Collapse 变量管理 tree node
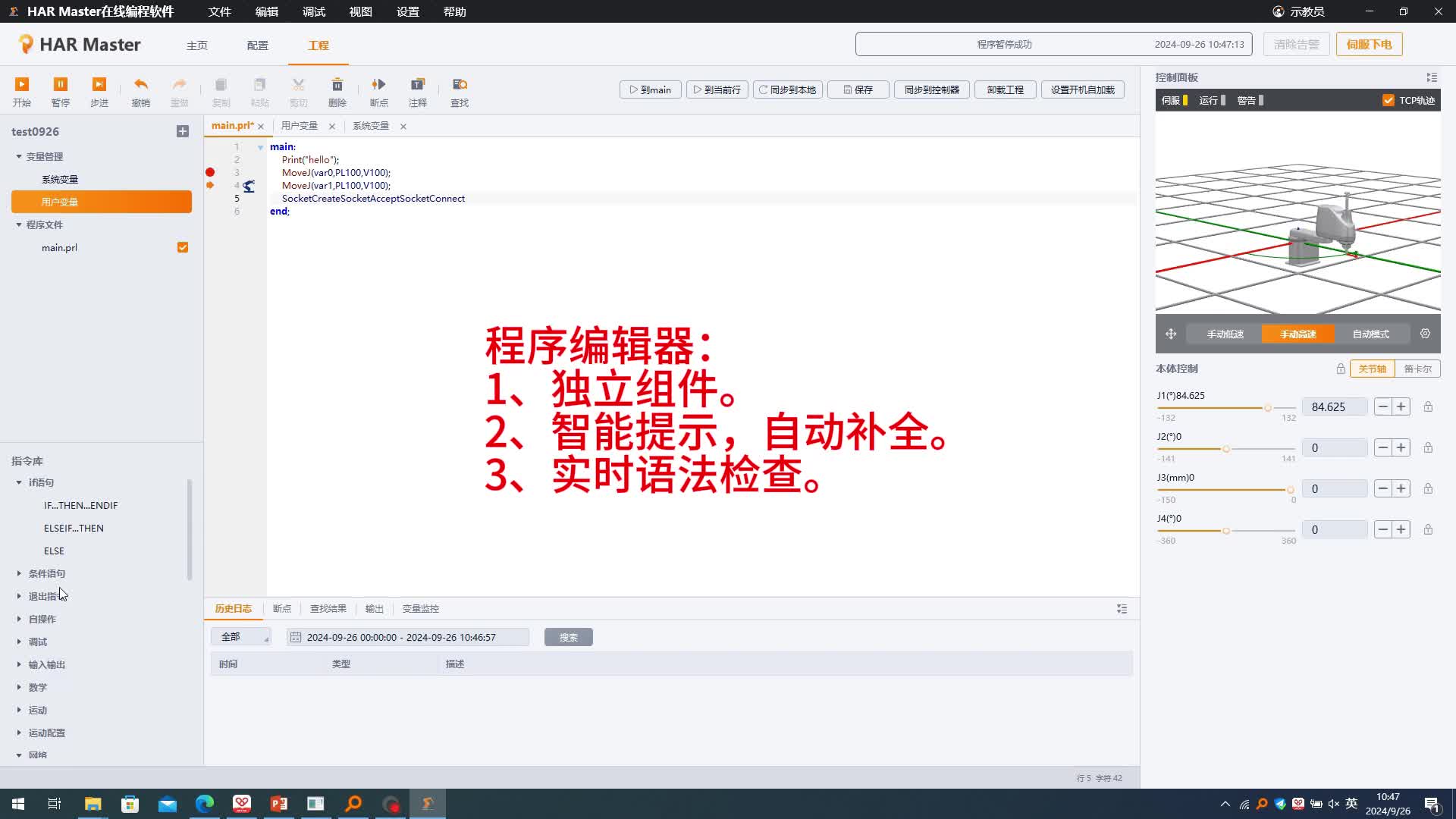The image size is (1456, 819). (x=19, y=156)
